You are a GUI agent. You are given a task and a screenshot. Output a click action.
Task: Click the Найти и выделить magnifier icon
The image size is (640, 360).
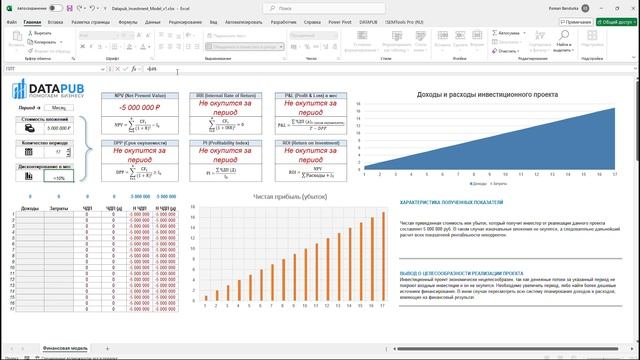[x=564, y=35]
